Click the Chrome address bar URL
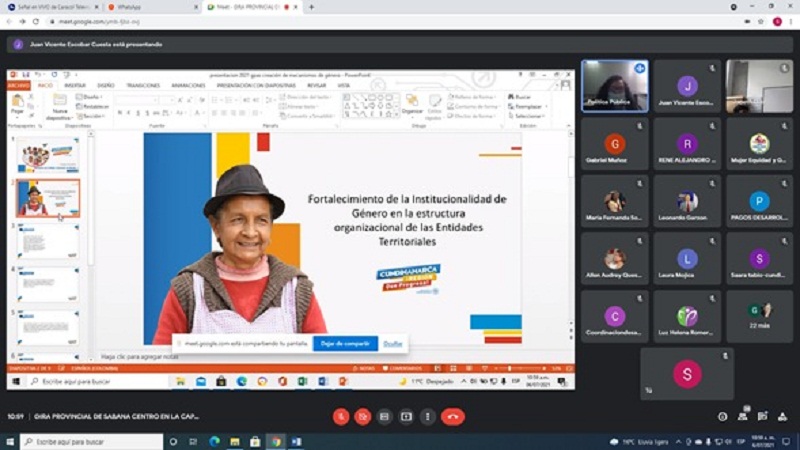 (x=99, y=22)
